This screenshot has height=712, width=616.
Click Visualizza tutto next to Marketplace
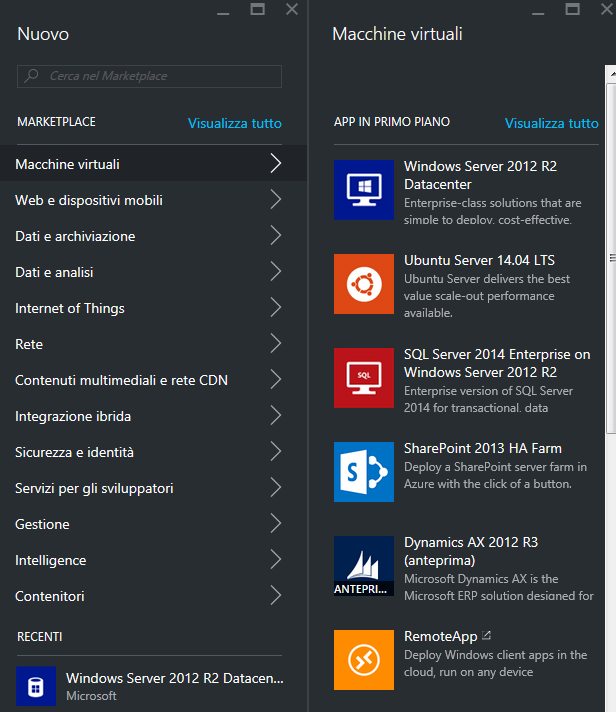pos(234,123)
